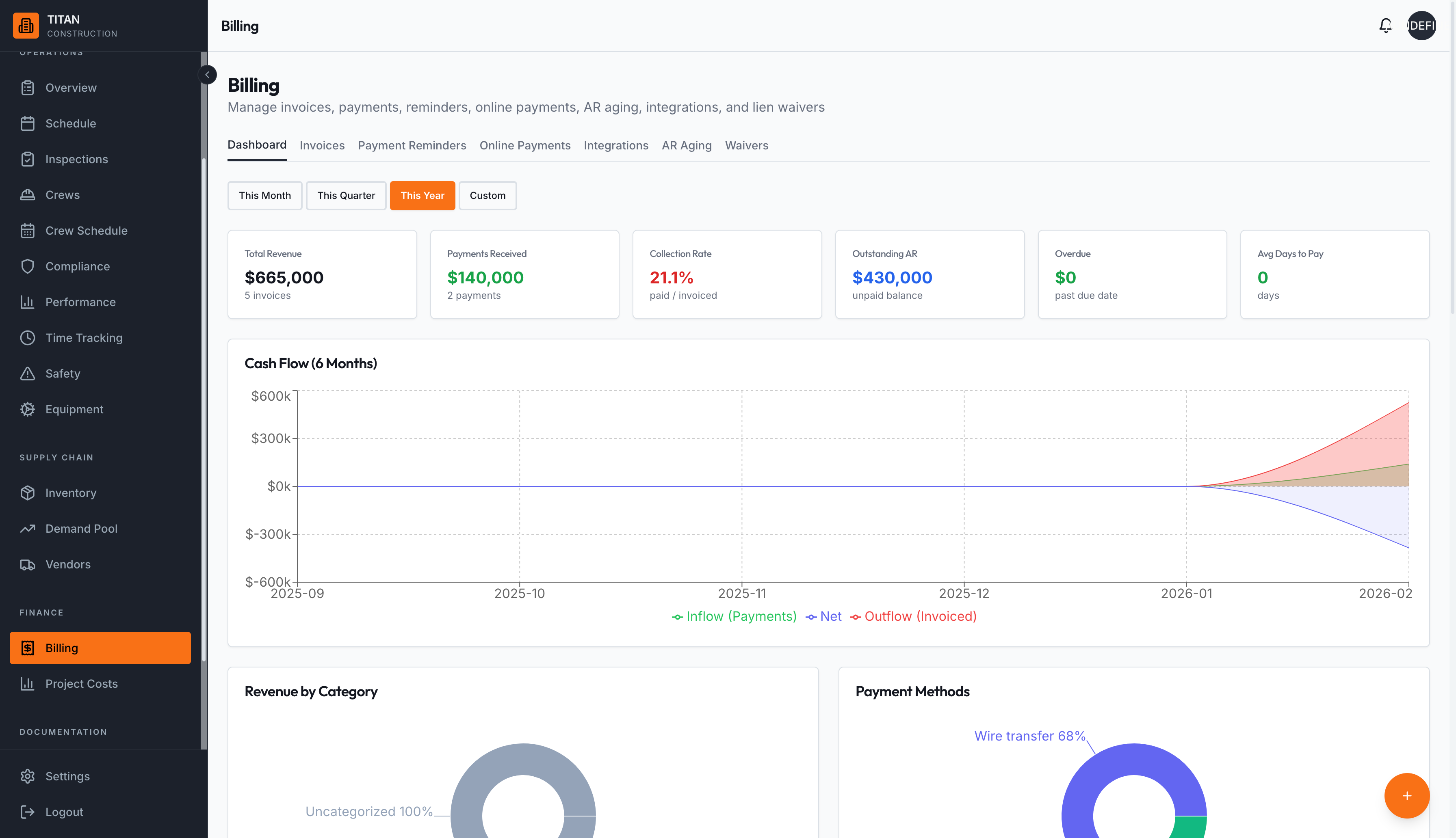Click the Vendors truck icon

click(x=28, y=565)
